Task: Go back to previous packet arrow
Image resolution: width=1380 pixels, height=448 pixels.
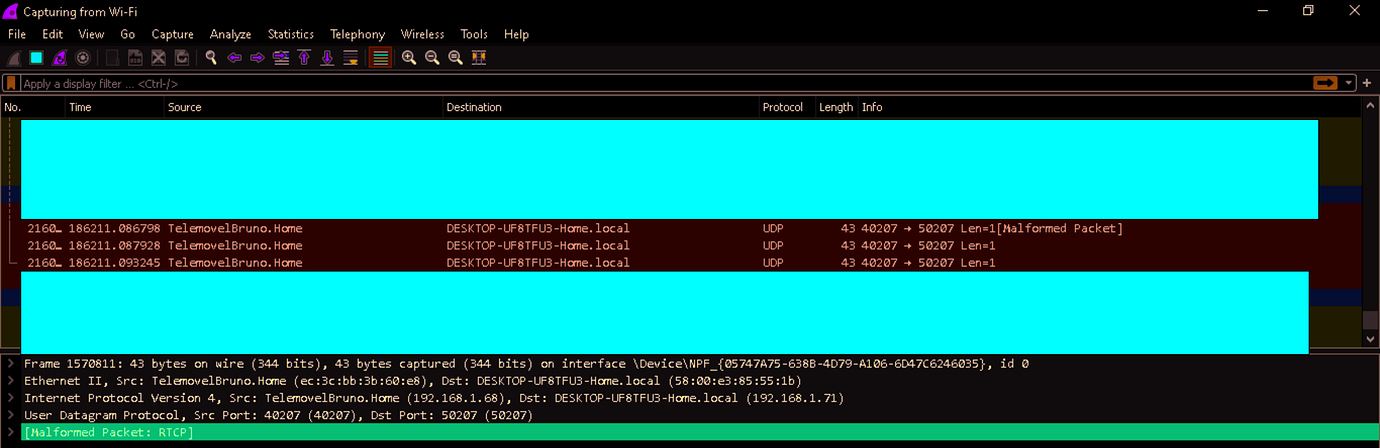Action: coord(235,58)
